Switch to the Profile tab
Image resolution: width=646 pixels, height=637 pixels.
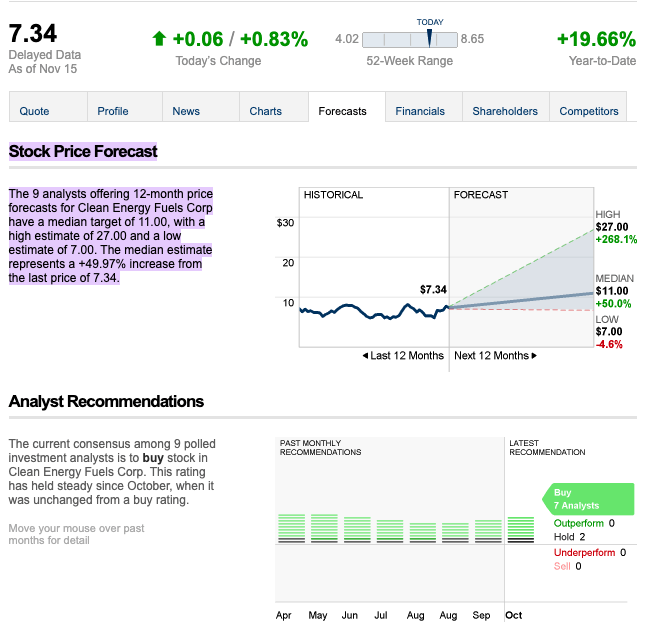(113, 111)
